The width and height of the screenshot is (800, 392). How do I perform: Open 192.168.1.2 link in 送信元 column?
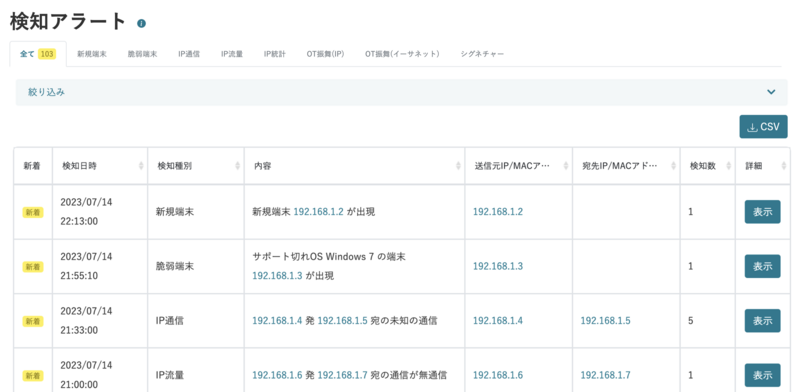[x=498, y=212]
